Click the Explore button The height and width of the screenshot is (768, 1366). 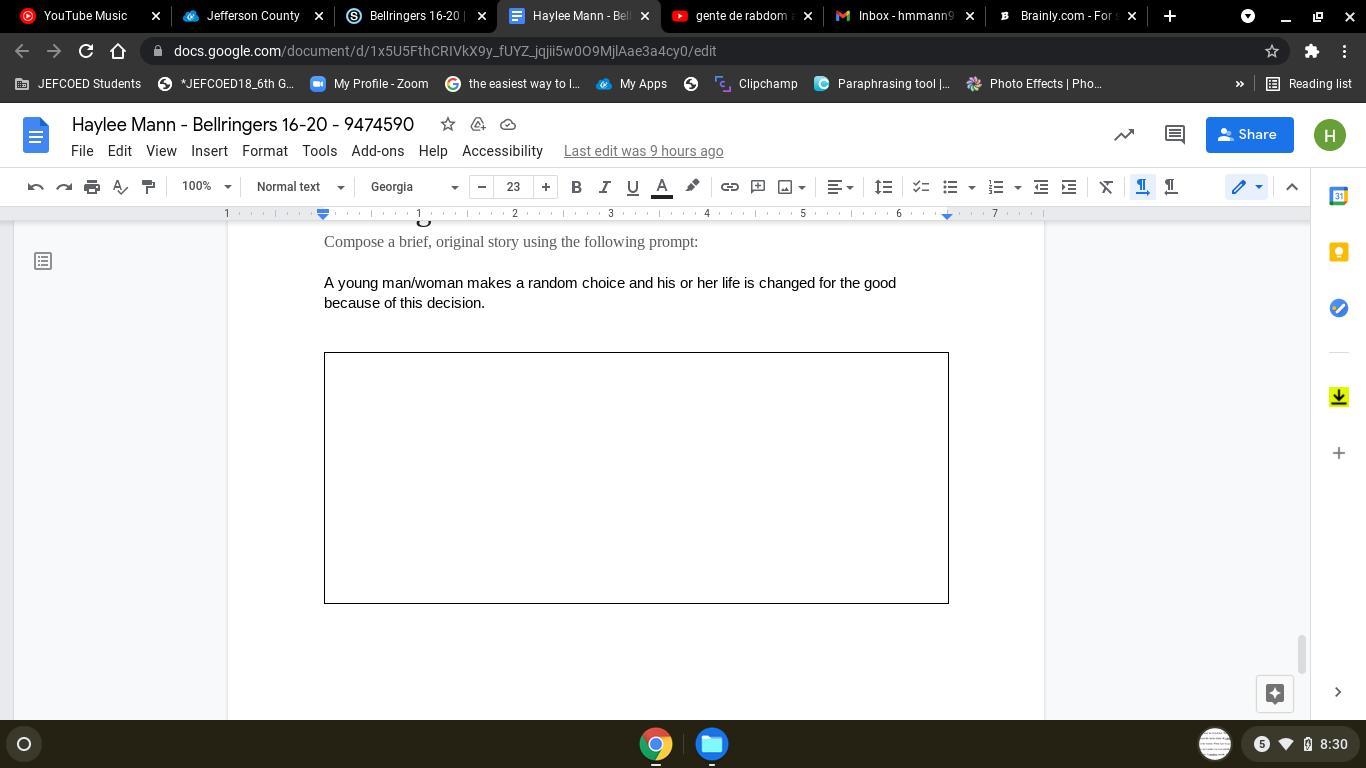(1275, 694)
